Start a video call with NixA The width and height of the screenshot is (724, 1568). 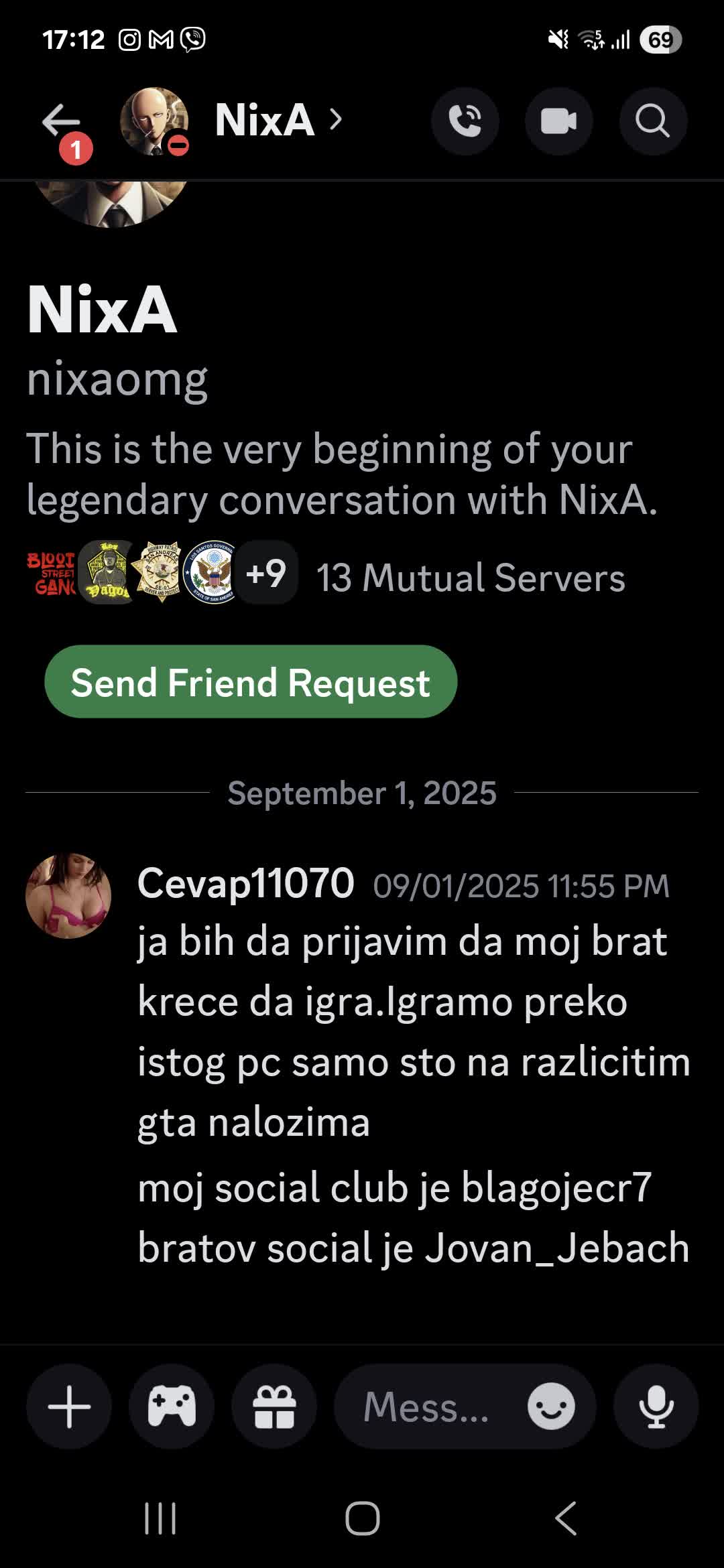558,121
